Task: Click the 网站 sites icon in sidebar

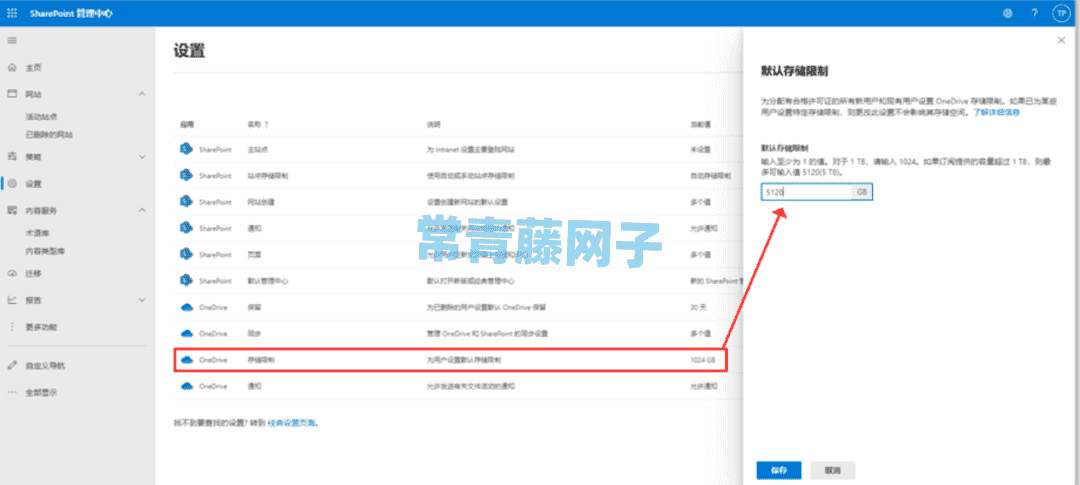Action: [12, 93]
